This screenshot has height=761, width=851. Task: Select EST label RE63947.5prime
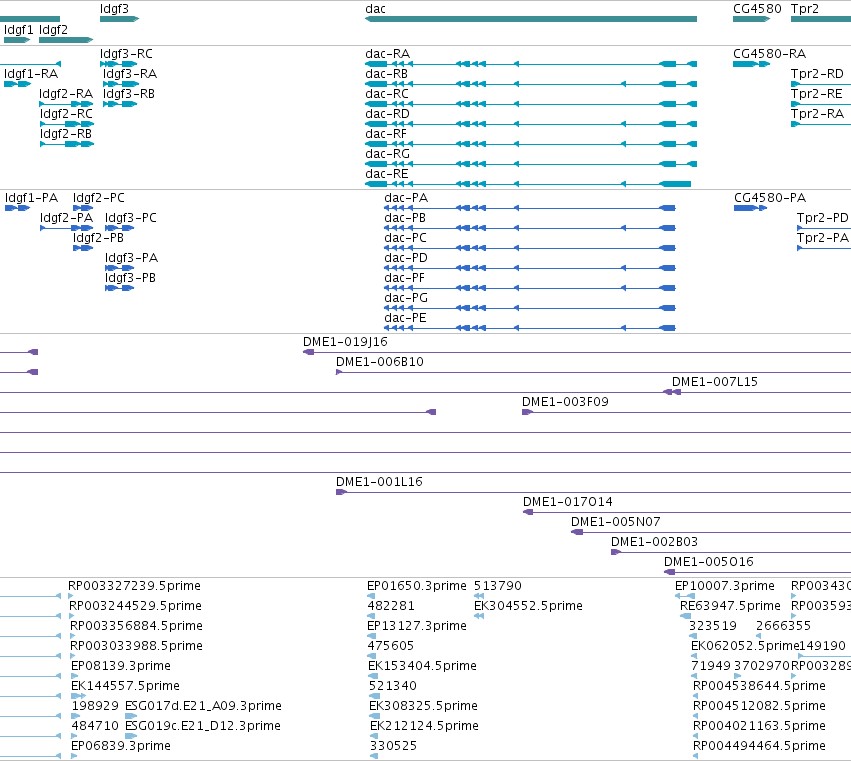click(x=731, y=606)
